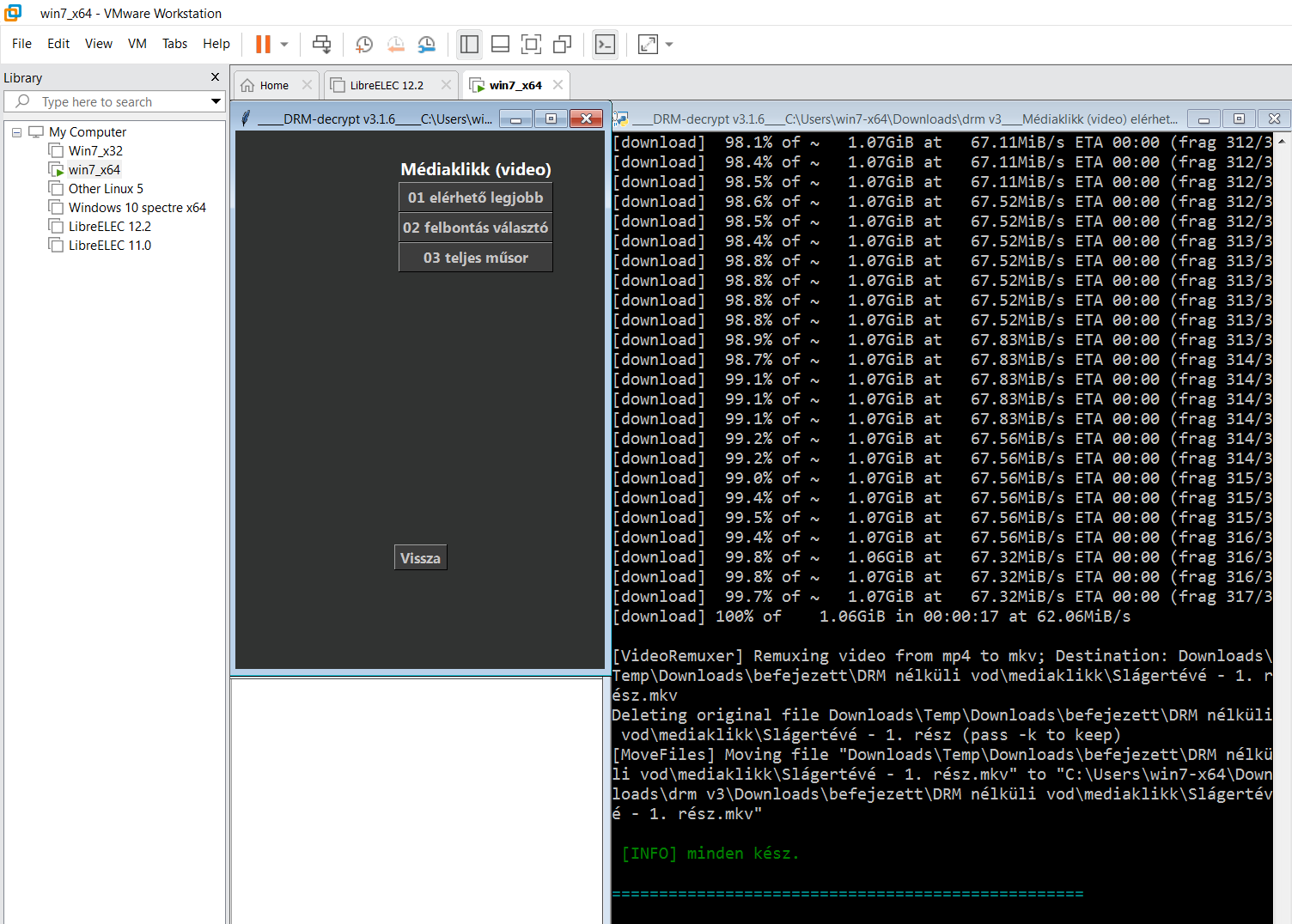This screenshot has width=1292, height=924.
Task: Open the library search filter dropdown
Action: 216,101
